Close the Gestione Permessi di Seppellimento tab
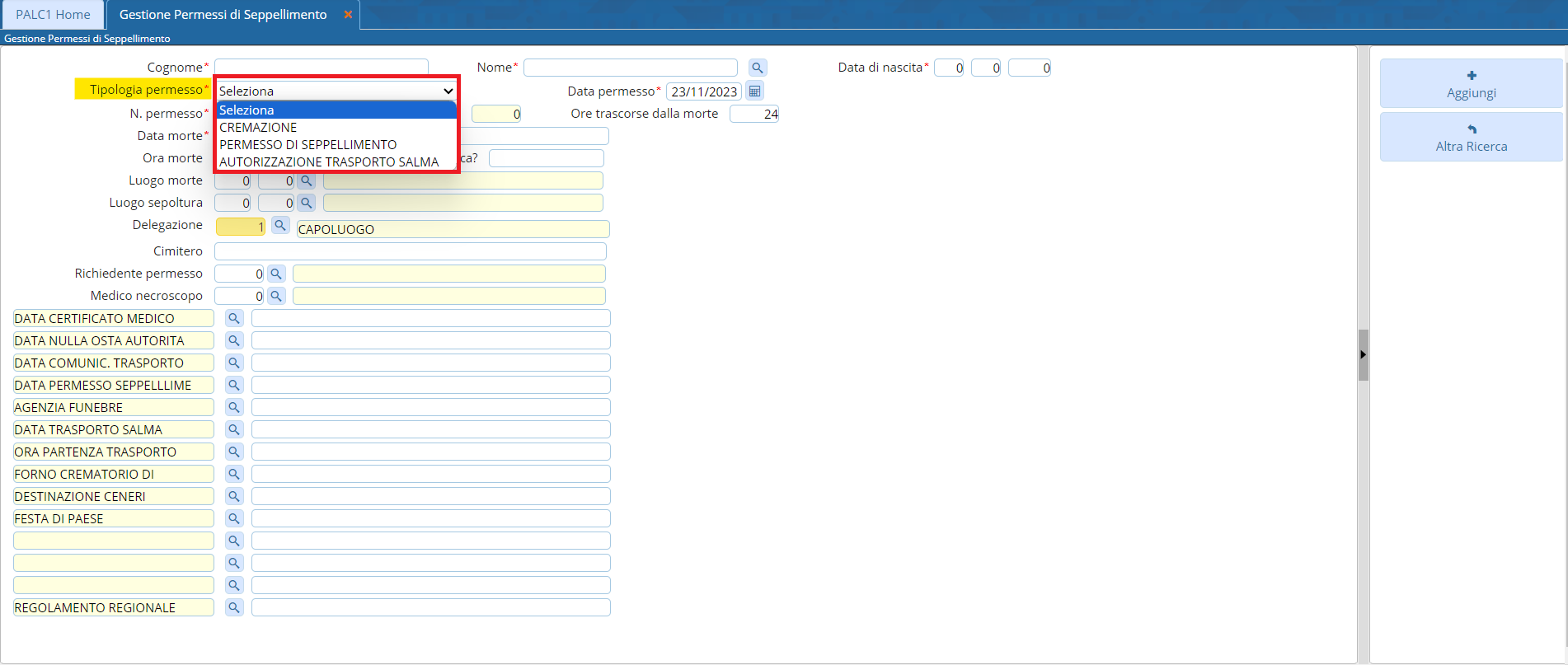The height and width of the screenshot is (665, 1568). (348, 15)
